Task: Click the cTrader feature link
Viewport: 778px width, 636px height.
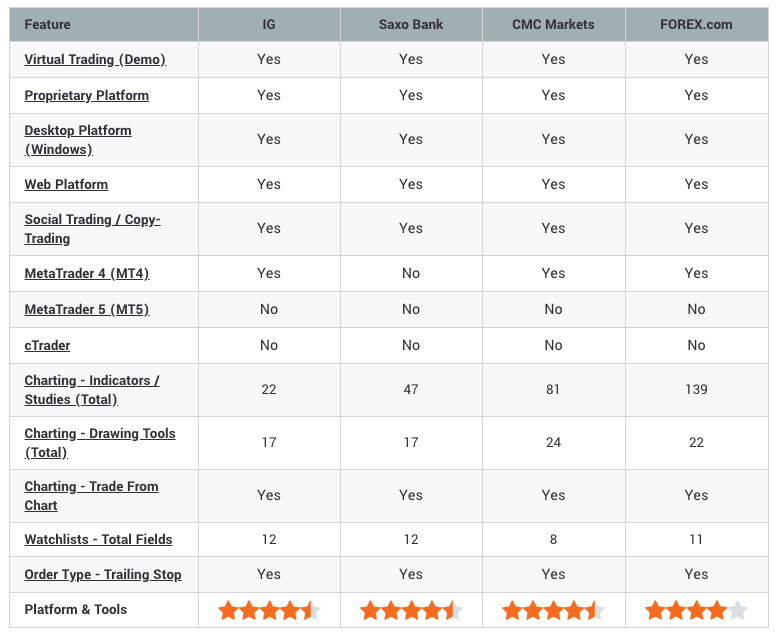Action: (47, 345)
